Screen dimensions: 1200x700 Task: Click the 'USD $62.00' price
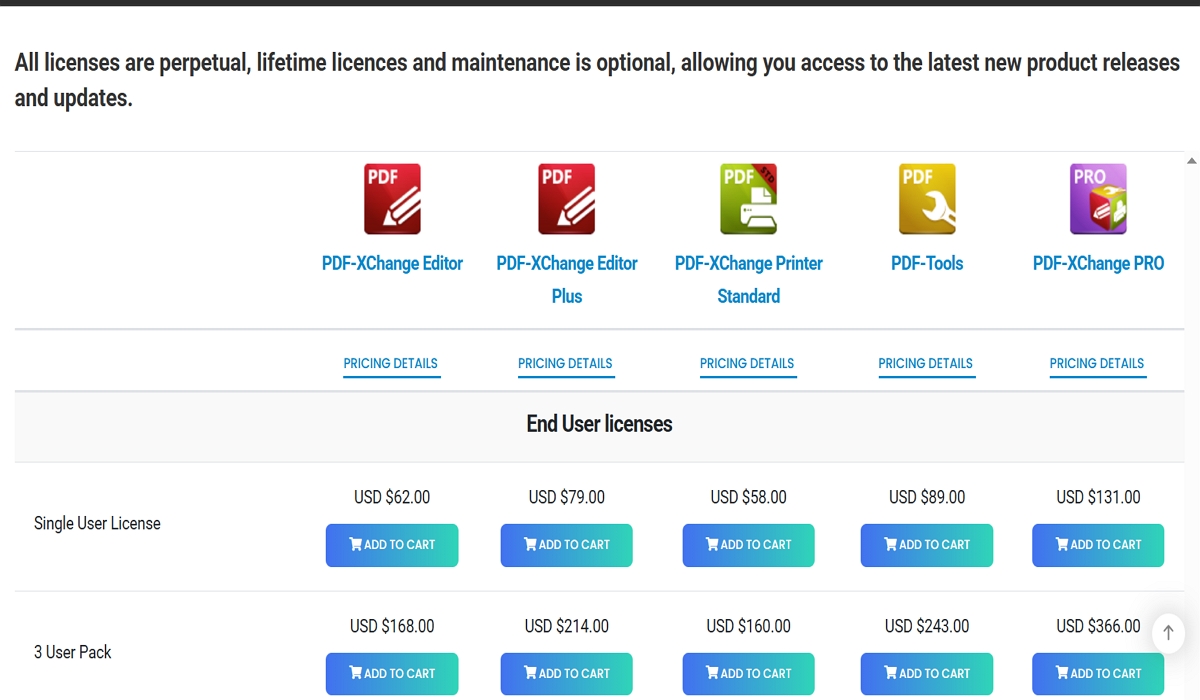coord(392,497)
